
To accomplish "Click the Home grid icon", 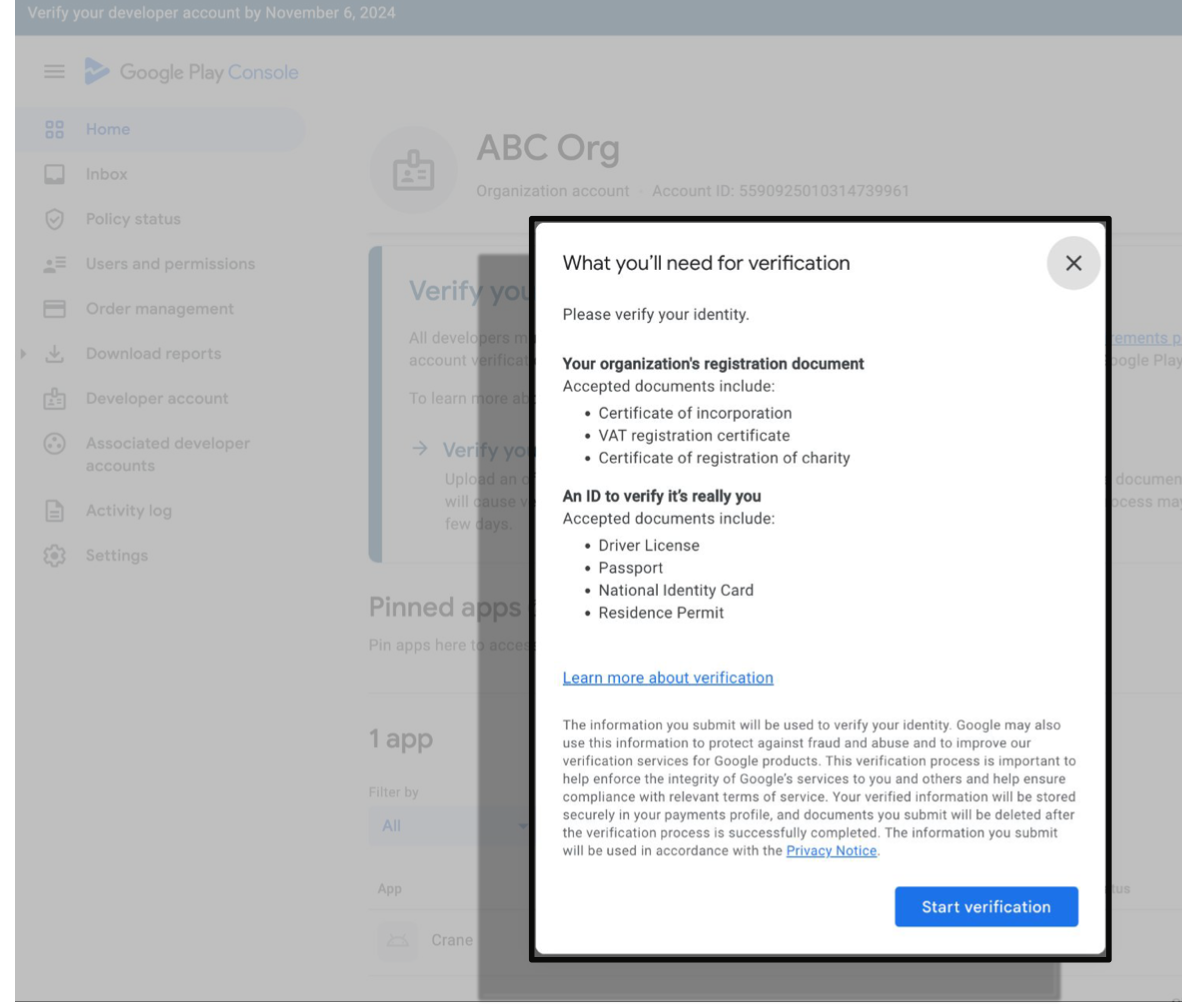I will click(54, 130).
